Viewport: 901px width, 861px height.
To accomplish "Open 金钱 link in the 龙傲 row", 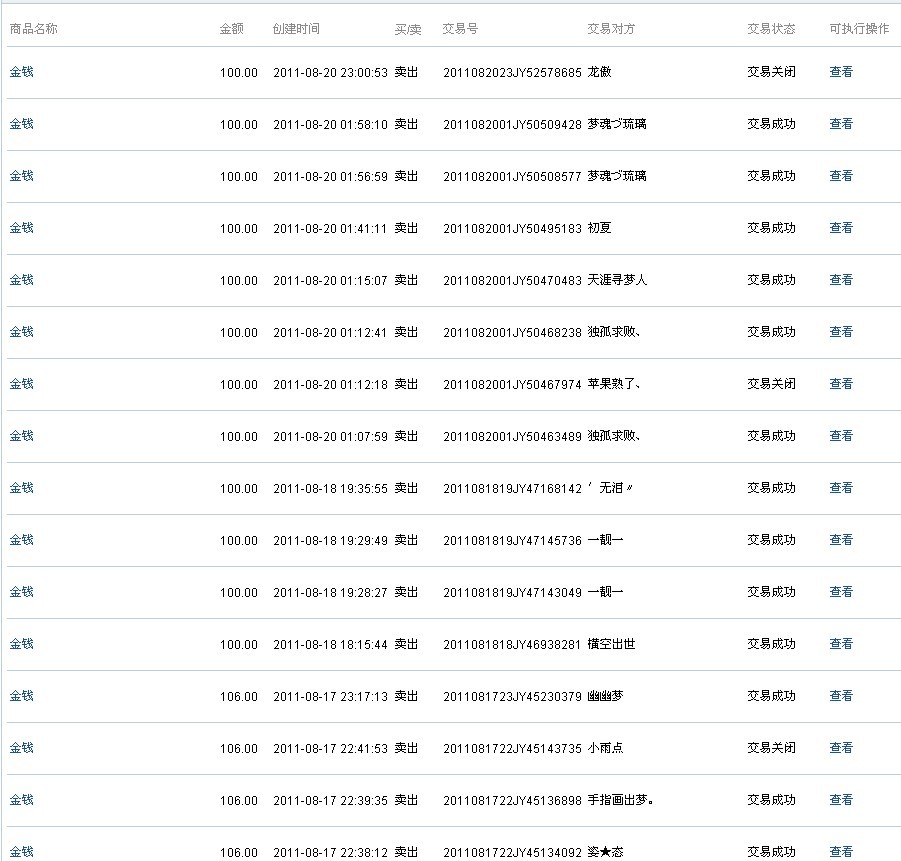I will coord(21,72).
